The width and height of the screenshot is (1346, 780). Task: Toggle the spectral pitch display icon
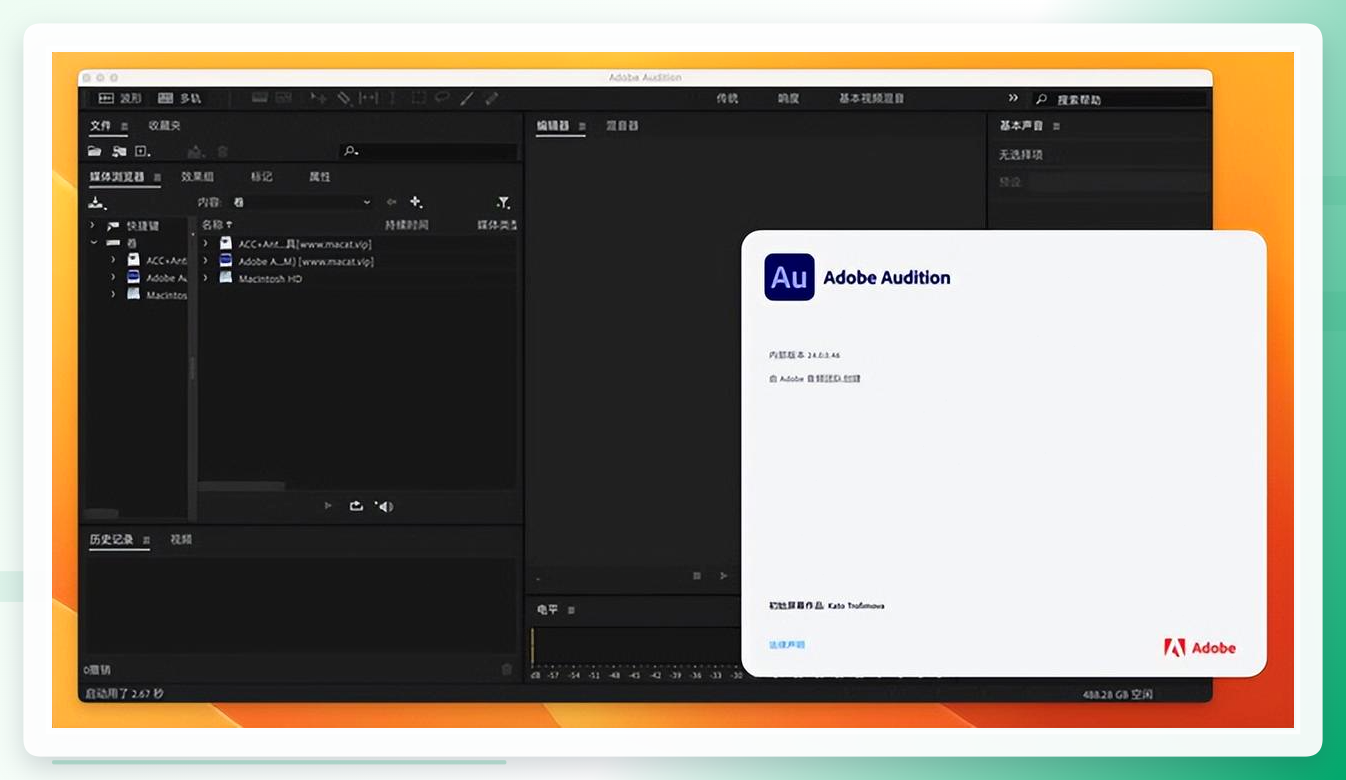[284, 98]
